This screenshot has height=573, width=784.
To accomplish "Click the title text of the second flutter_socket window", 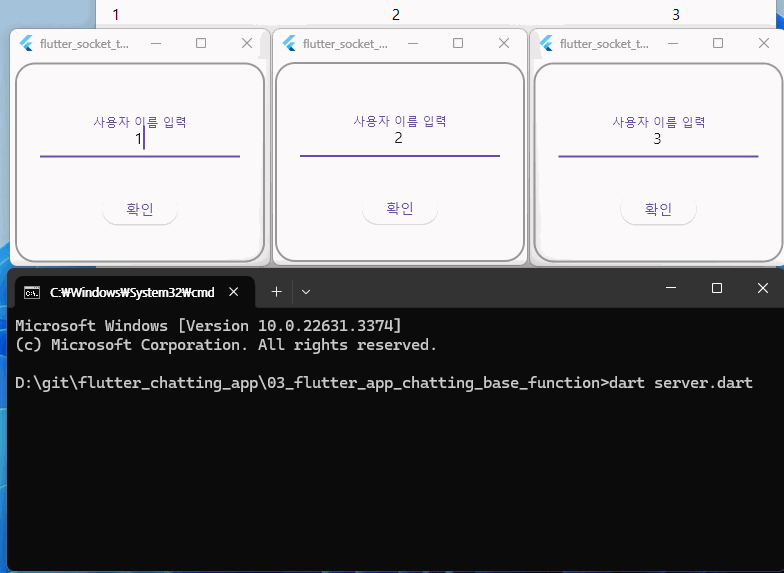I will pos(346,44).
